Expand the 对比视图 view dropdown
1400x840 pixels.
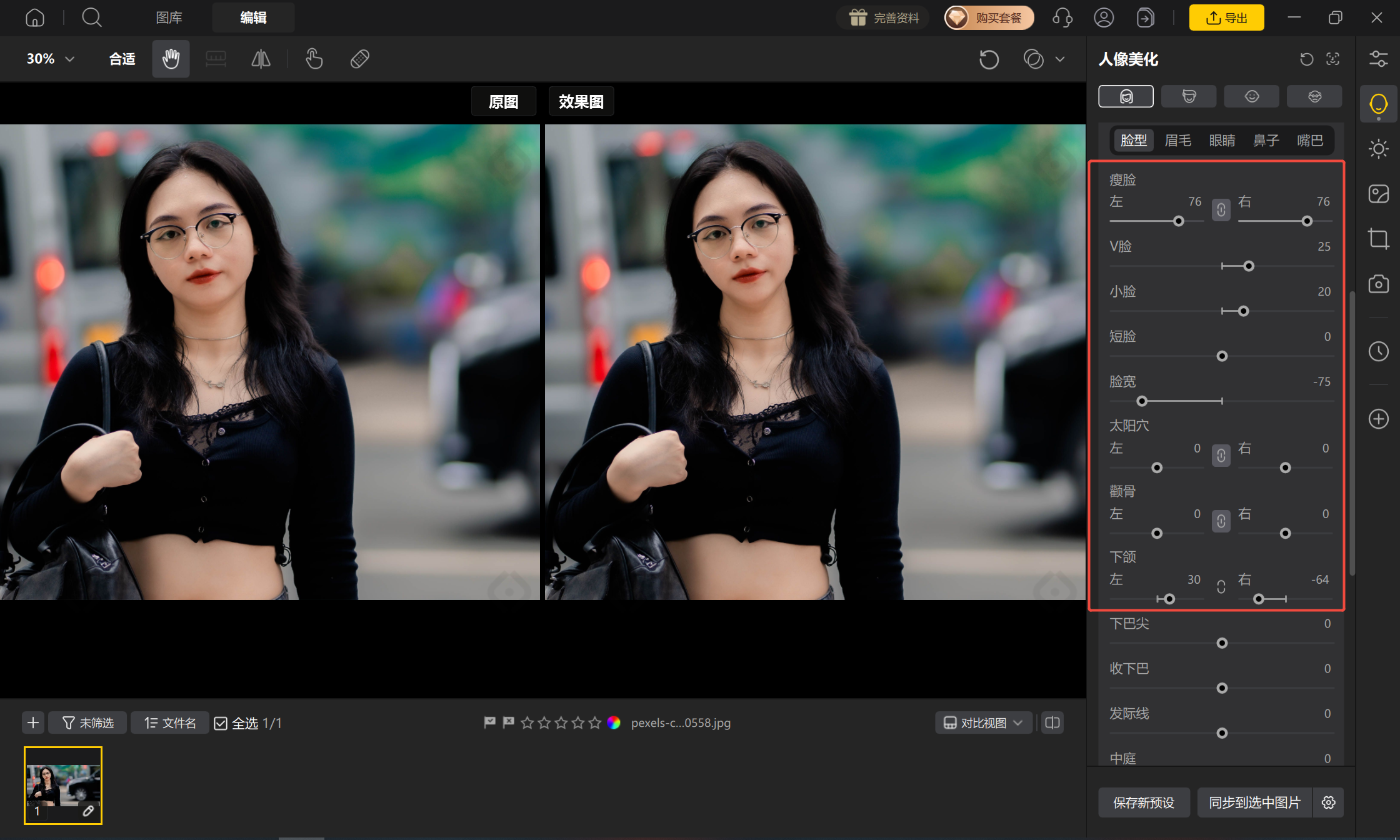point(984,723)
